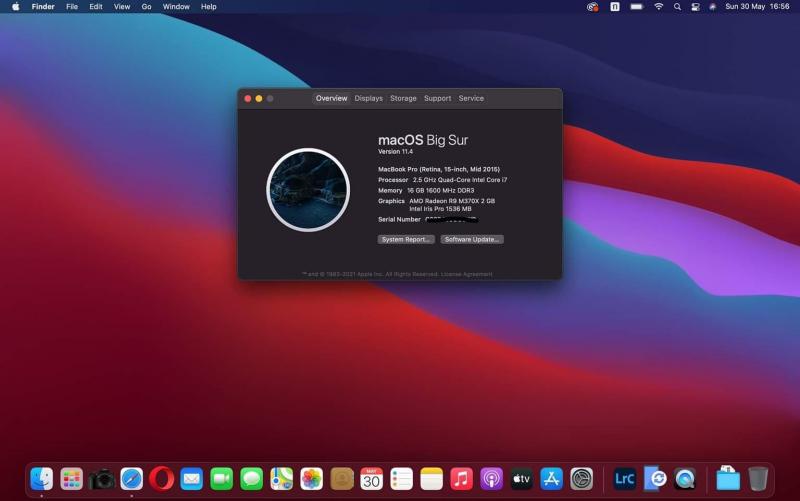
Task: Select the Overview tab
Action: (x=332, y=98)
